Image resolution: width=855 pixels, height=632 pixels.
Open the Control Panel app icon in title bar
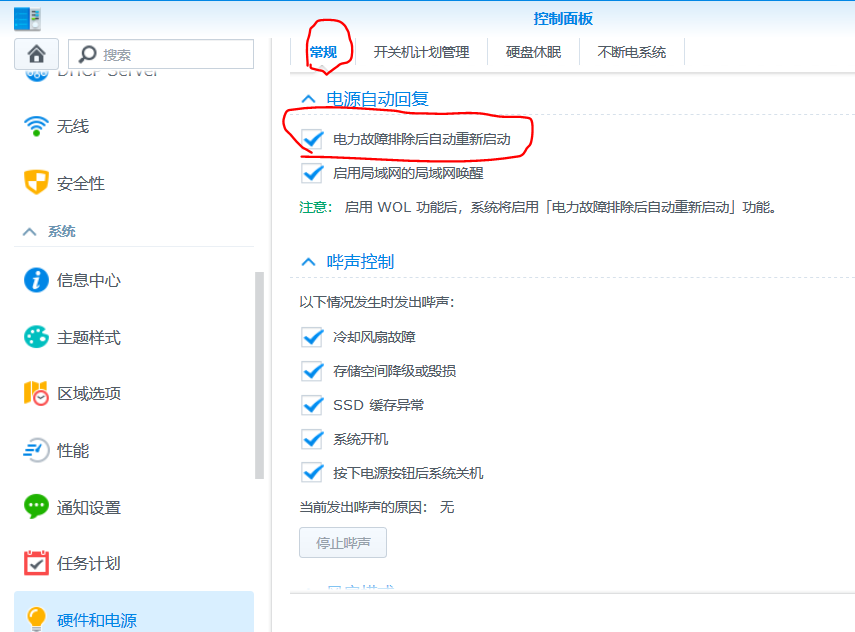pyautogui.click(x=27, y=19)
